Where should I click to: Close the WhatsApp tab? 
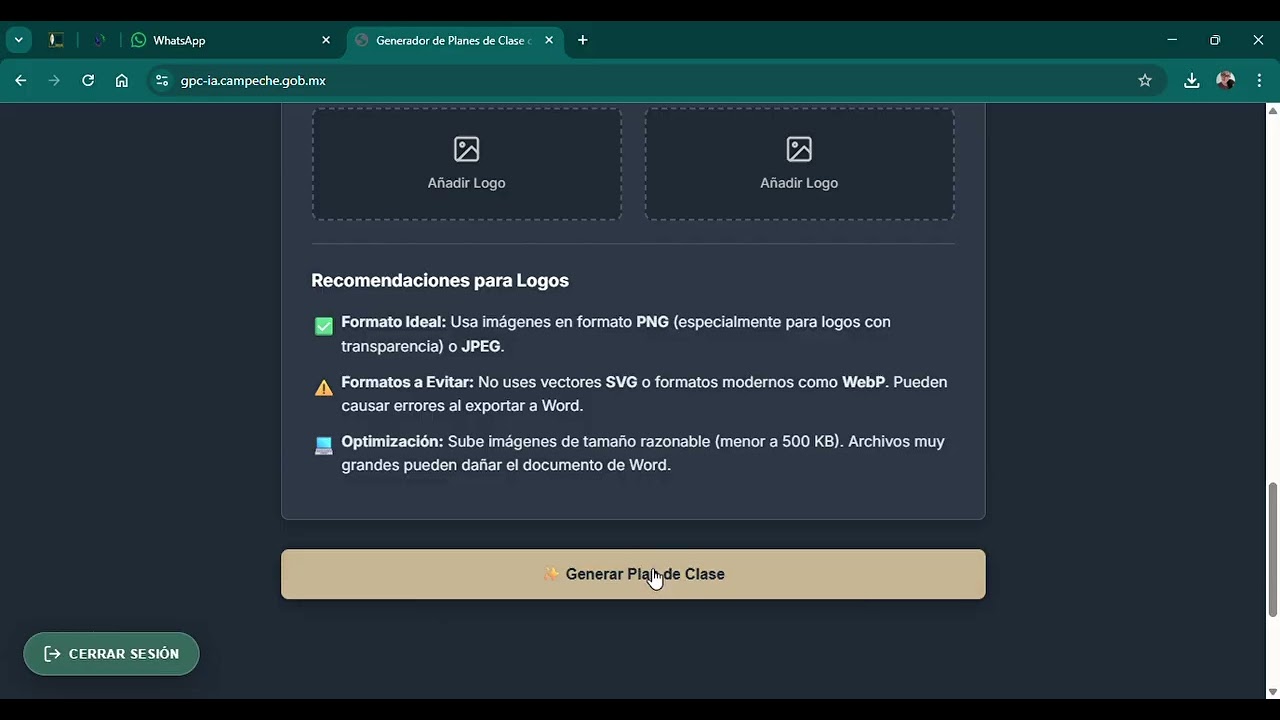pyautogui.click(x=326, y=40)
